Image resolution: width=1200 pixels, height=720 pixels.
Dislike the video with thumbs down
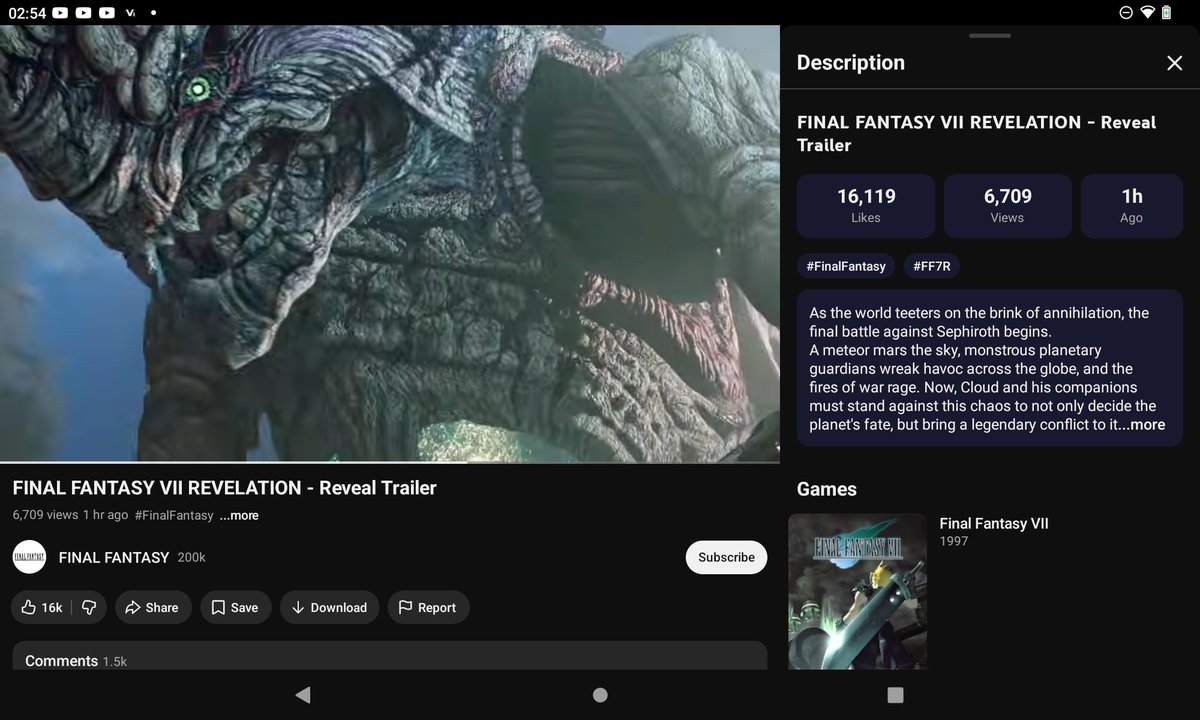point(89,607)
